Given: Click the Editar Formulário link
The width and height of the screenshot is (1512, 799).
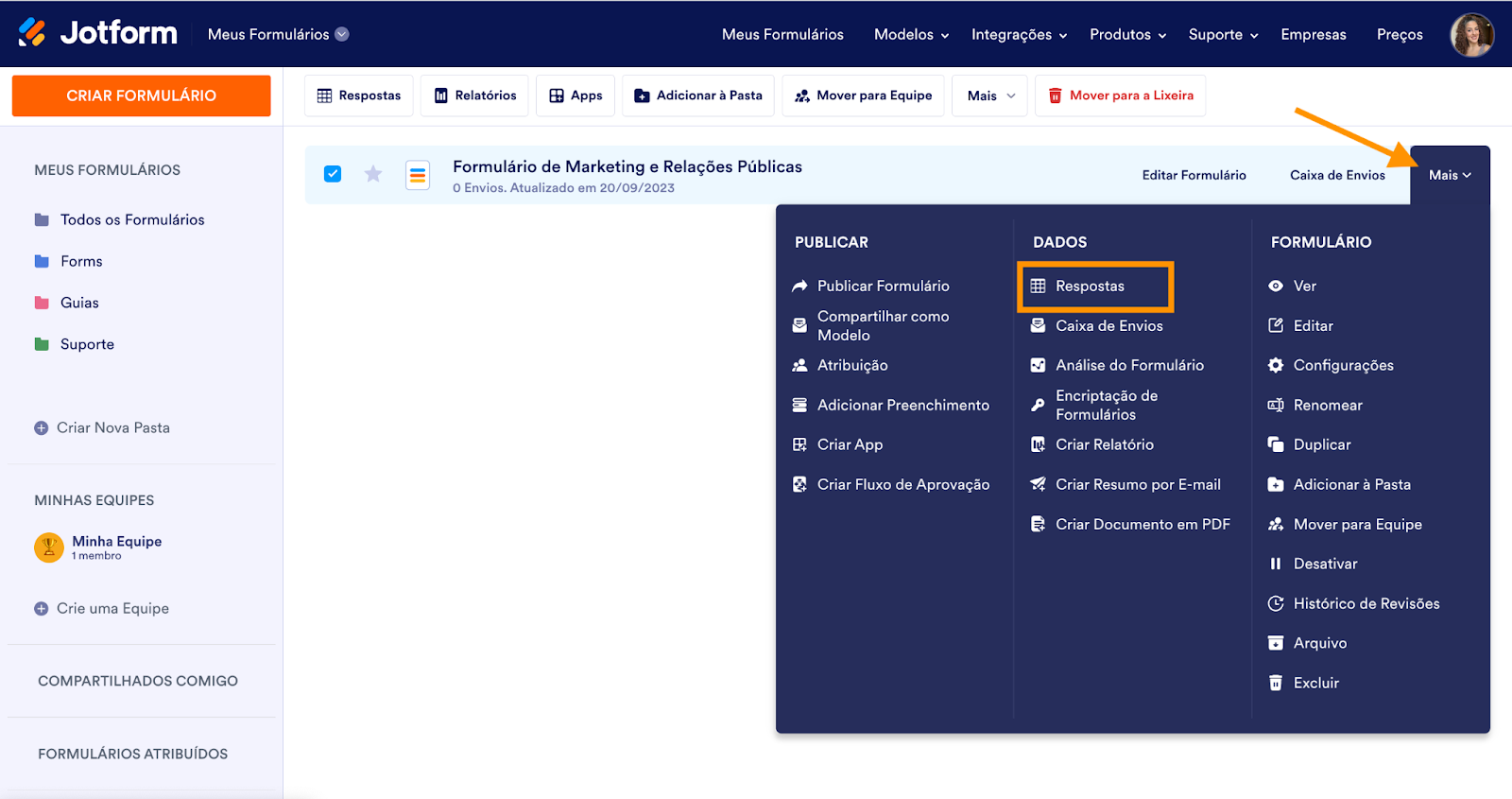Looking at the screenshot, I should [1194, 175].
